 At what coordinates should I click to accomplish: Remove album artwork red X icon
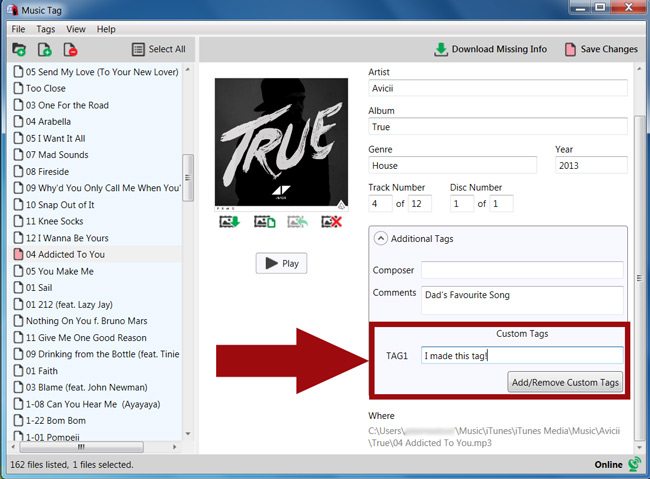[x=332, y=222]
